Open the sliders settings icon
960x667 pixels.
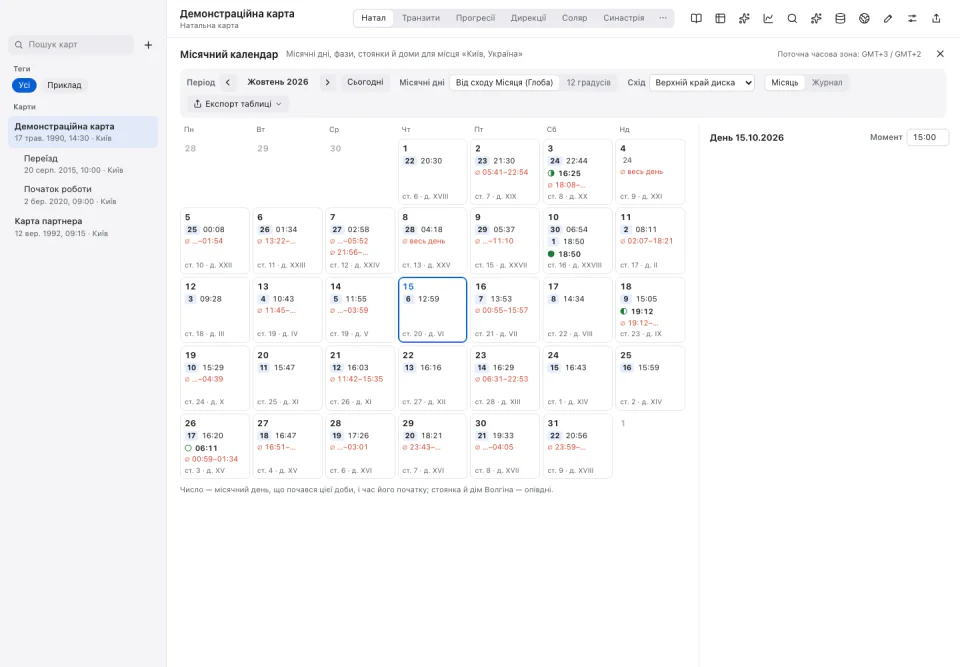(912, 18)
